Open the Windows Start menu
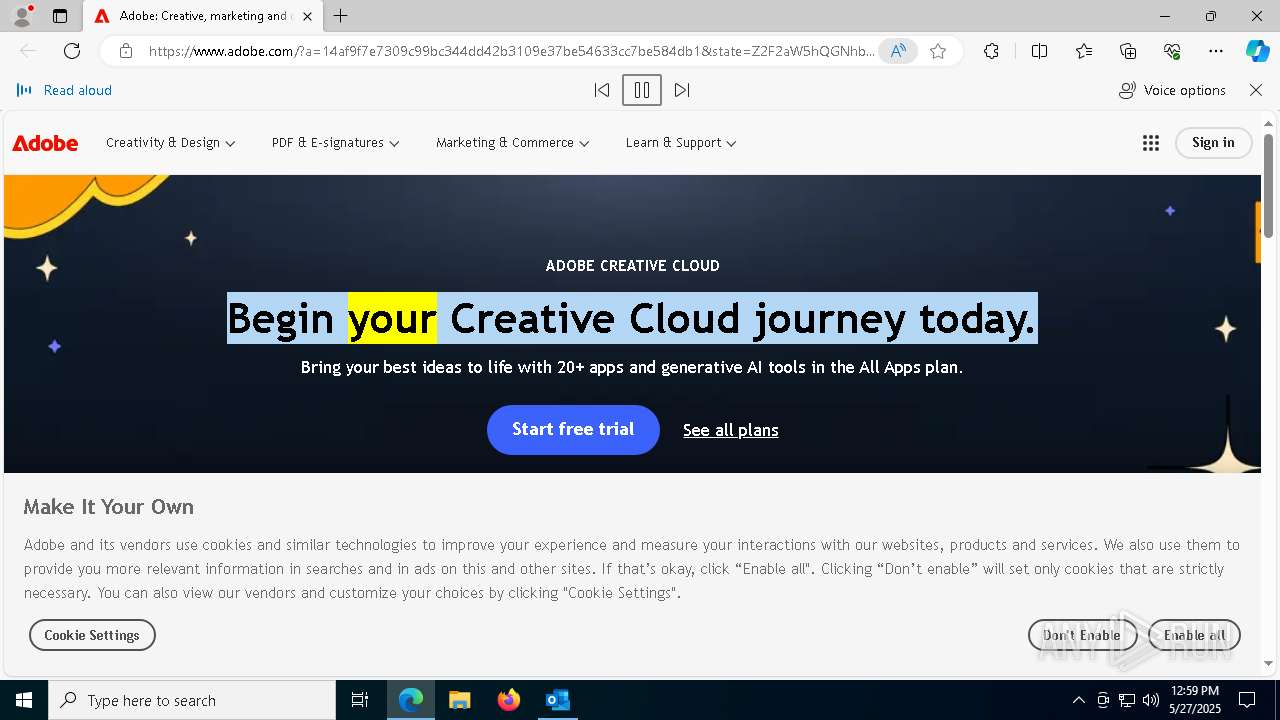 [x=24, y=700]
